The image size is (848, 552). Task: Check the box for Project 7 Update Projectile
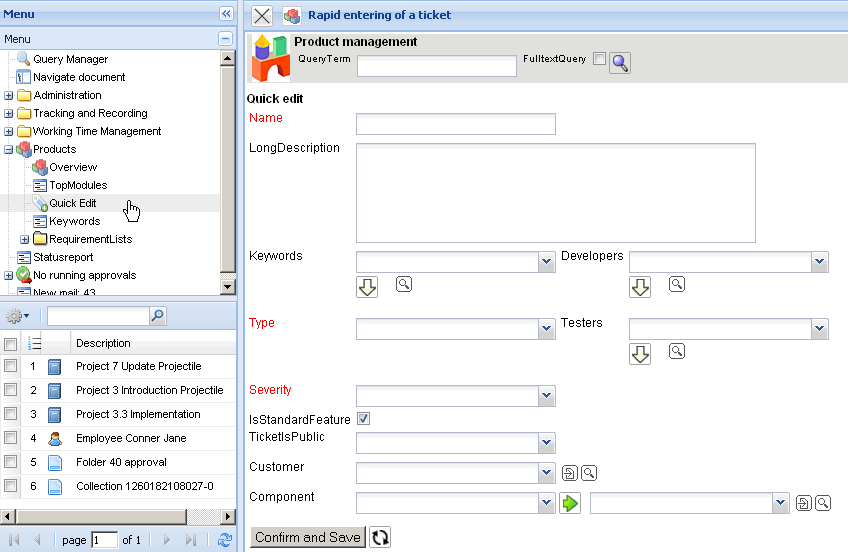click(x=10, y=366)
